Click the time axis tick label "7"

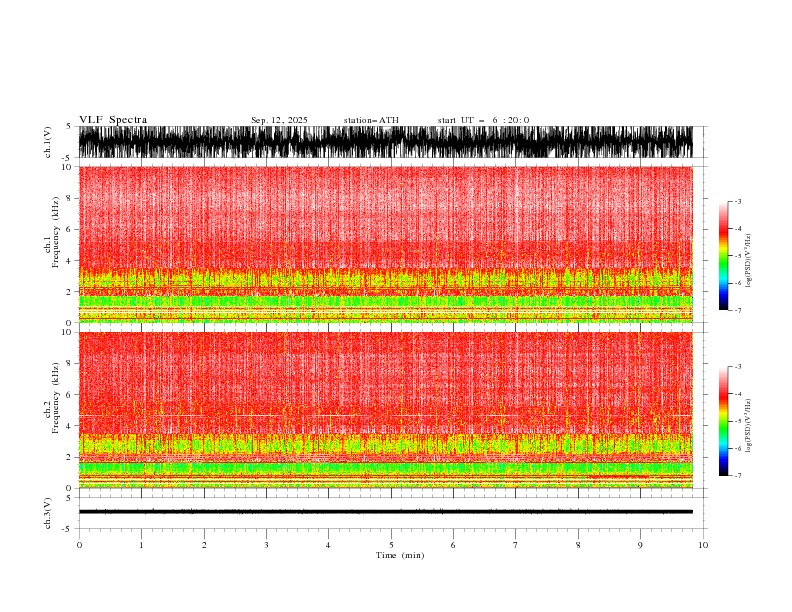click(516, 545)
